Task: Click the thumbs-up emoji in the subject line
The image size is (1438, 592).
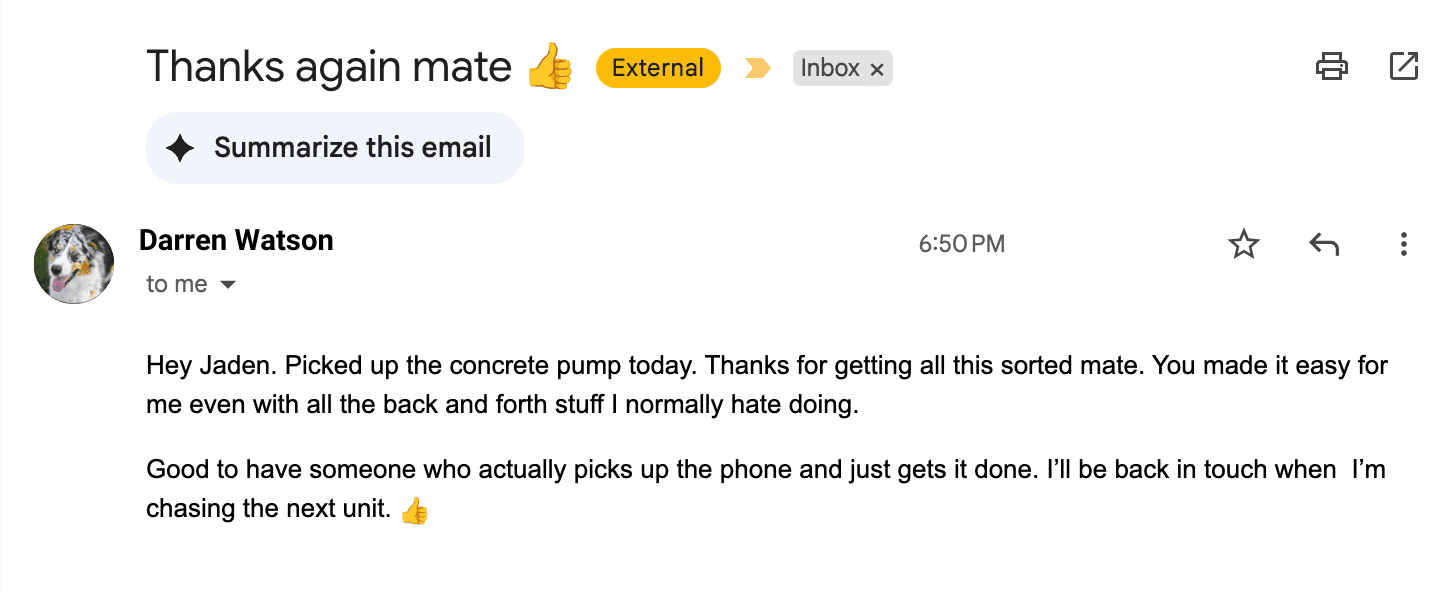Action: point(549,68)
